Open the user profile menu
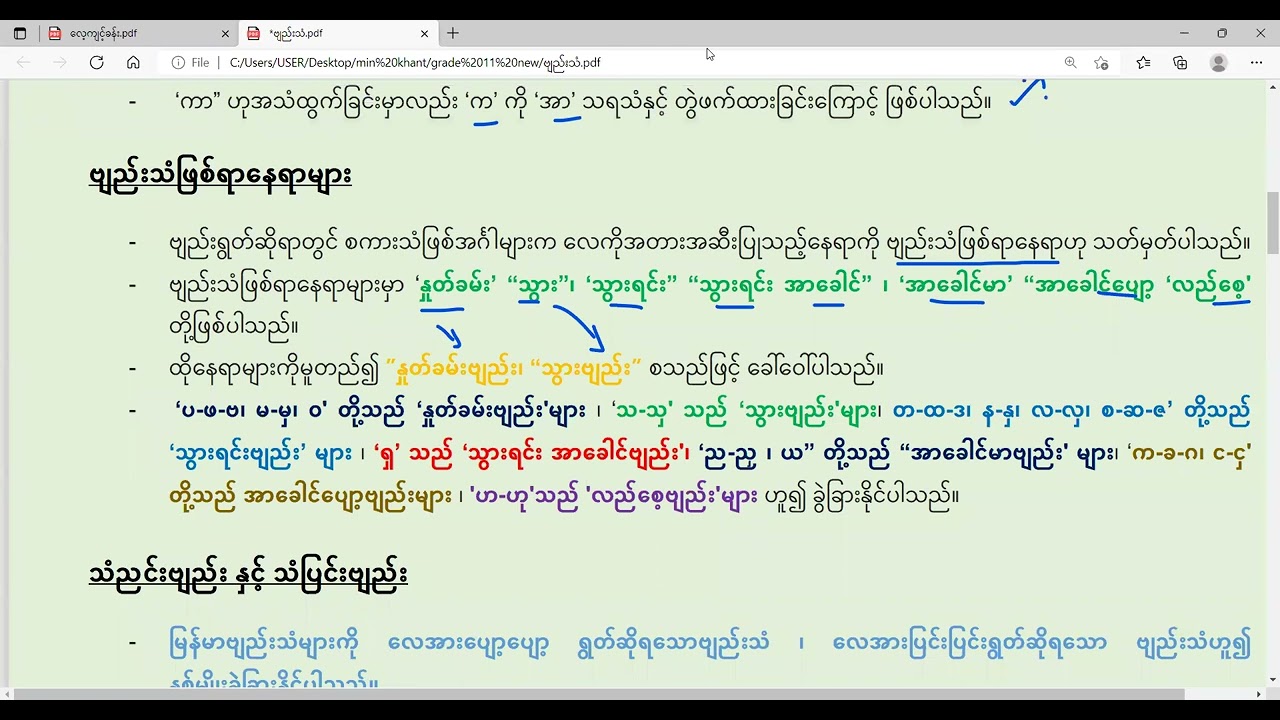1280x720 pixels. pyautogui.click(x=1218, y=62)
